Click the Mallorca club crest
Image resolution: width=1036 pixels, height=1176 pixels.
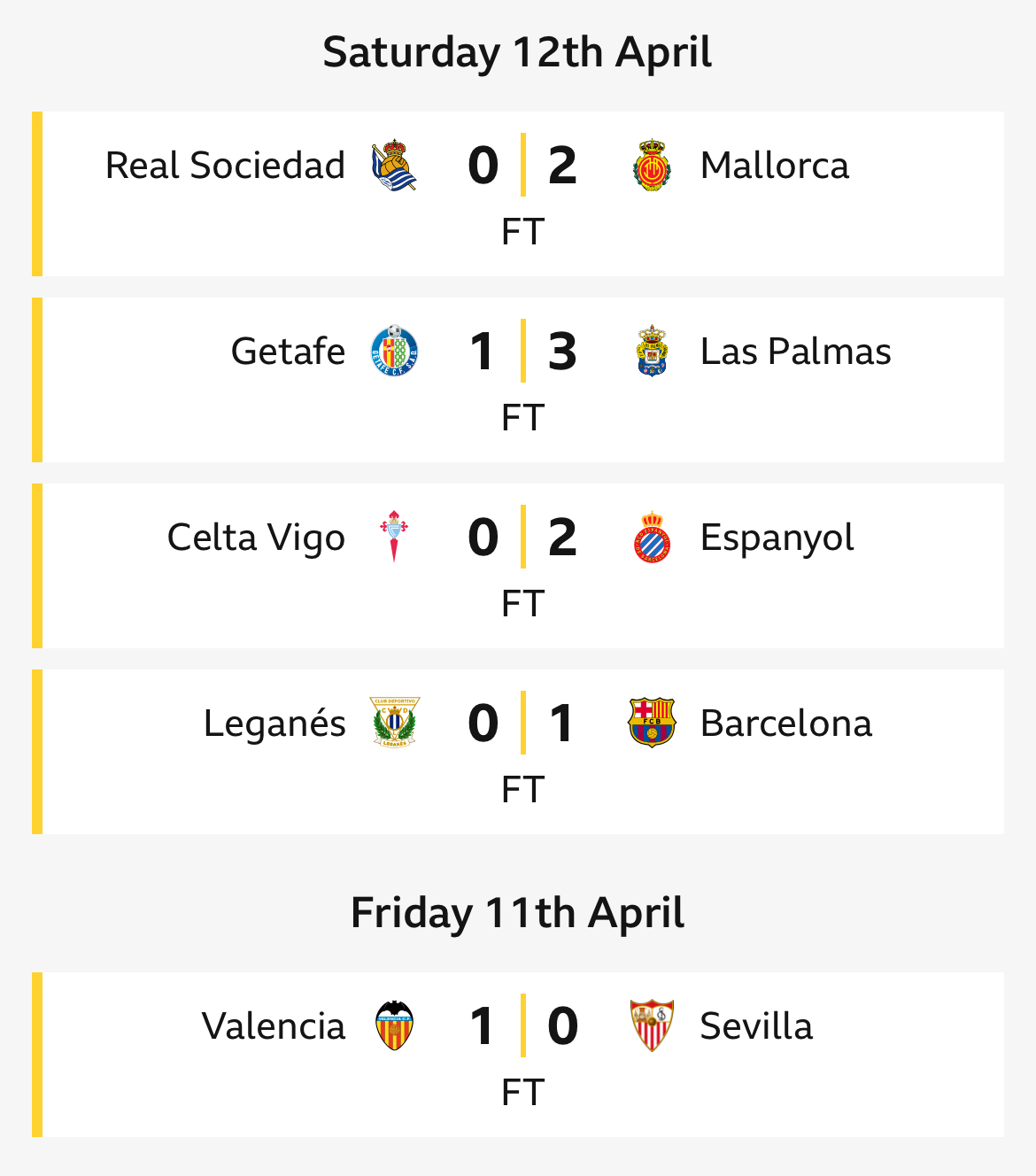coord(652,166)
